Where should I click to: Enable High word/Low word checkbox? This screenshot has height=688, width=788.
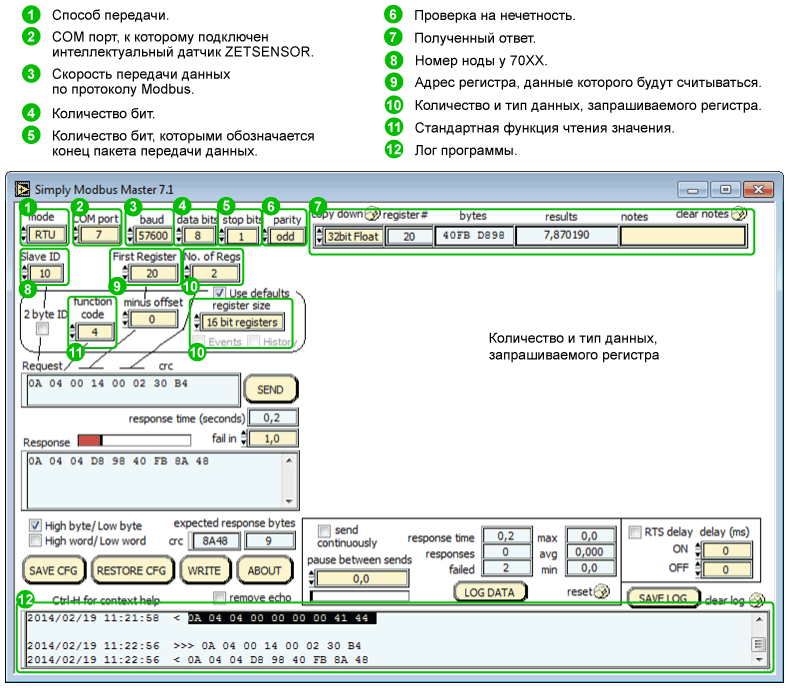(35, 540)
